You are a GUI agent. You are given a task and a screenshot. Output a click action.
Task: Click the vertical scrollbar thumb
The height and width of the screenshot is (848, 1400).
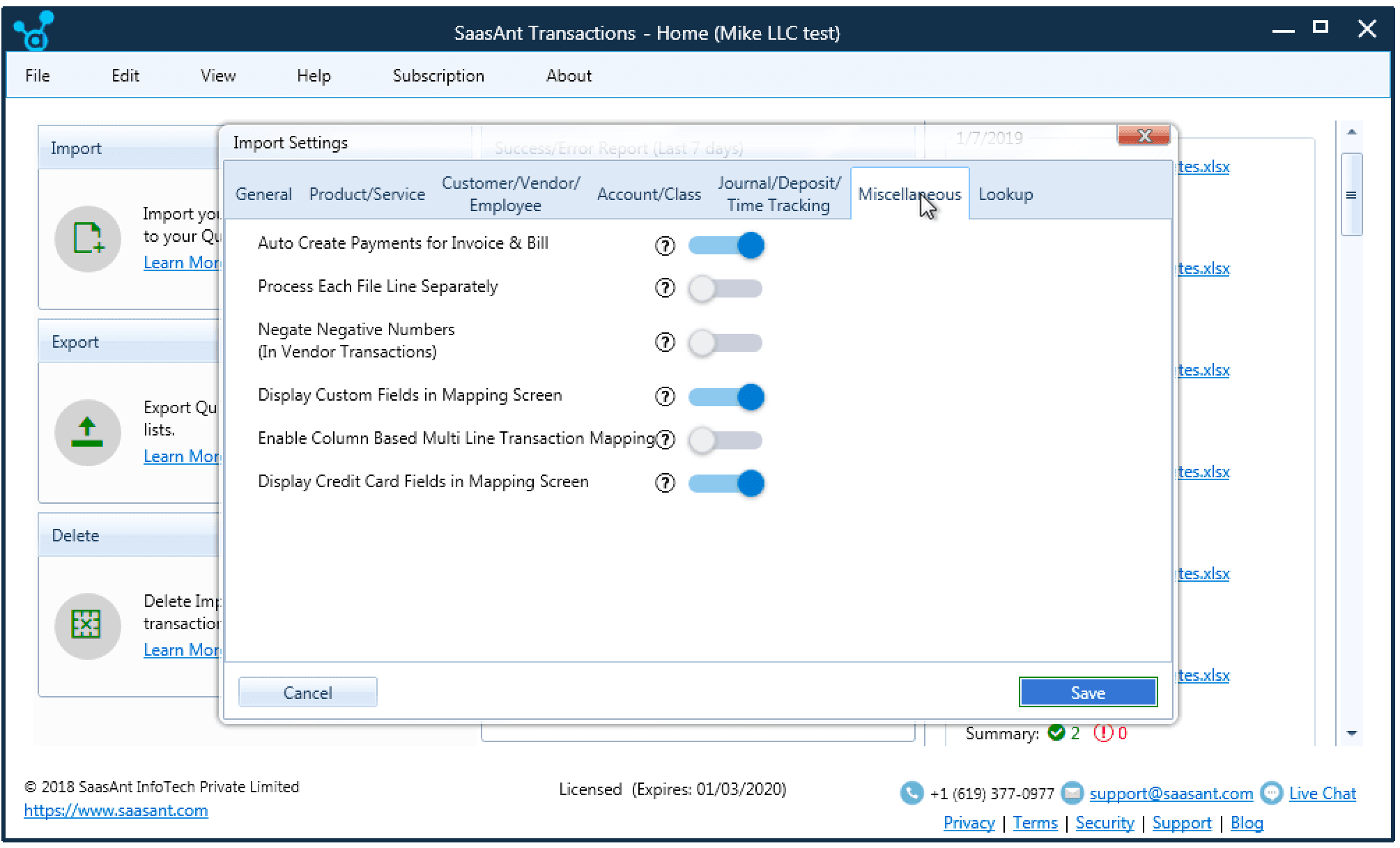point(1351,194)
